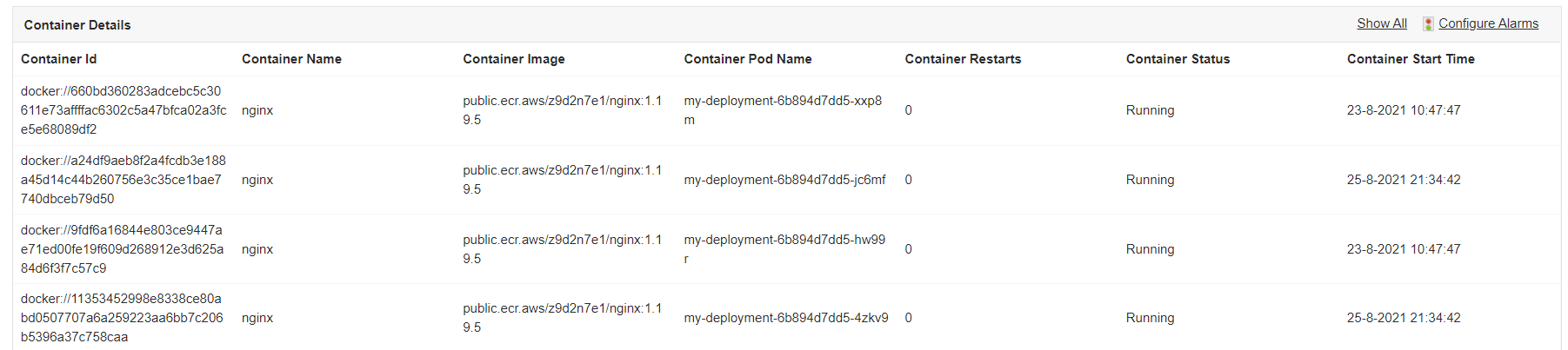The image size is (1568, 350).
Task: Click the Container Start Time column header
Action: [x=1410, y=59]
